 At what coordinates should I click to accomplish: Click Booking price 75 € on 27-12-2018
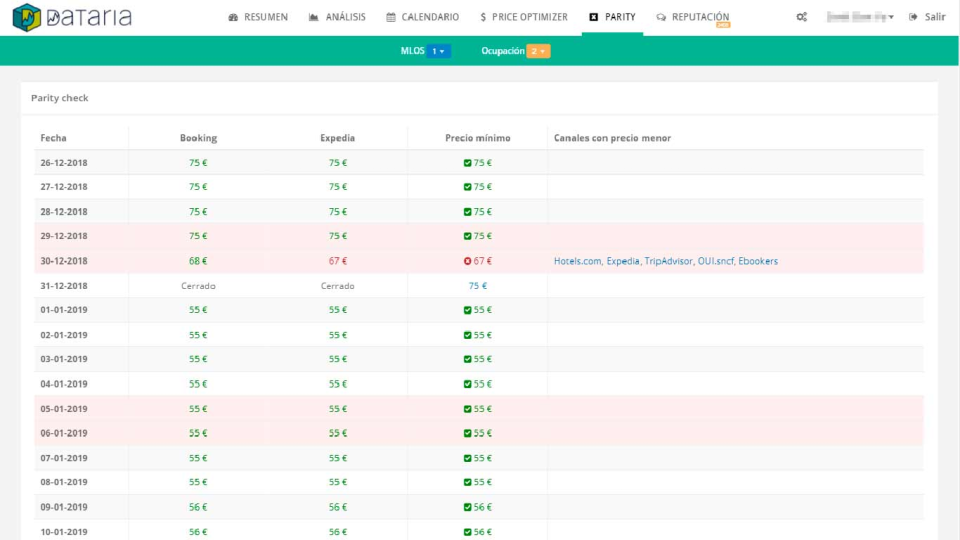click(x=198, y=187)
